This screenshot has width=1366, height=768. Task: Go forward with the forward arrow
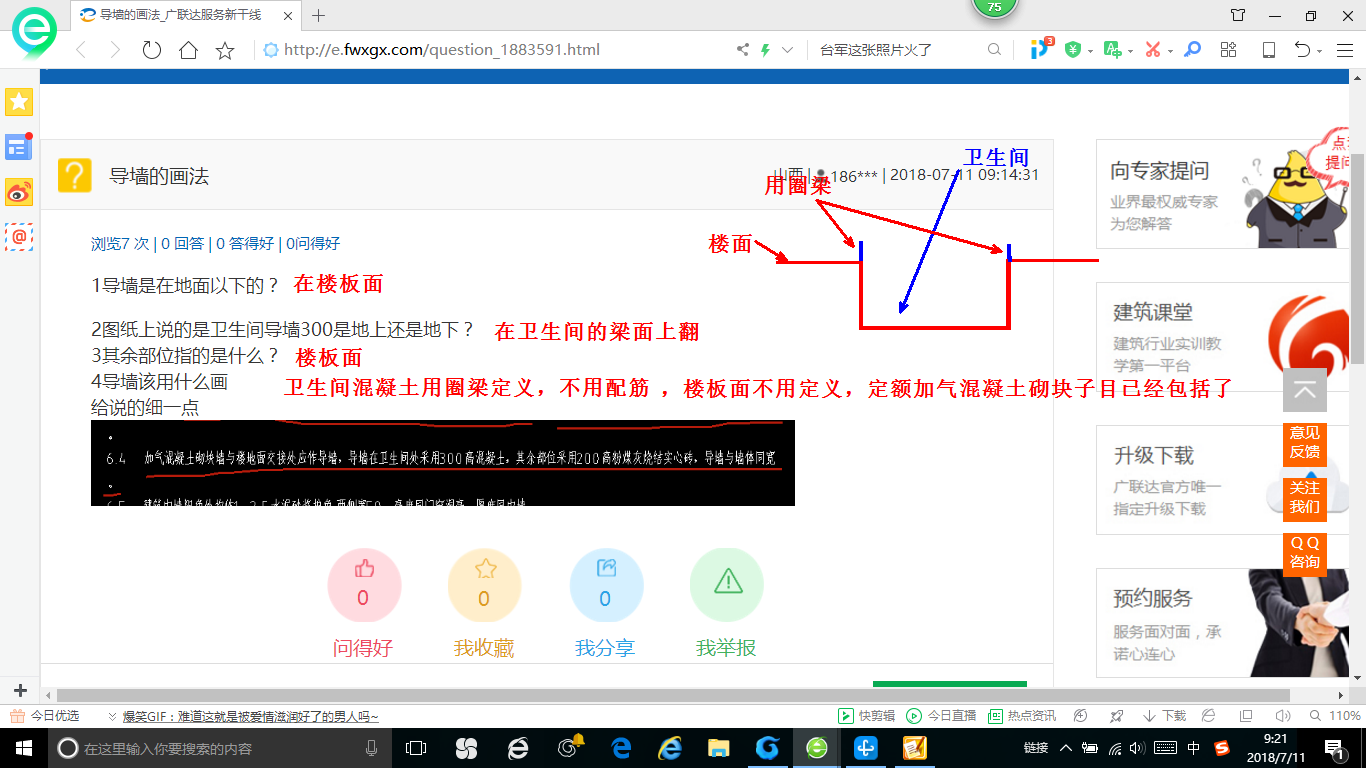[115, 50]
